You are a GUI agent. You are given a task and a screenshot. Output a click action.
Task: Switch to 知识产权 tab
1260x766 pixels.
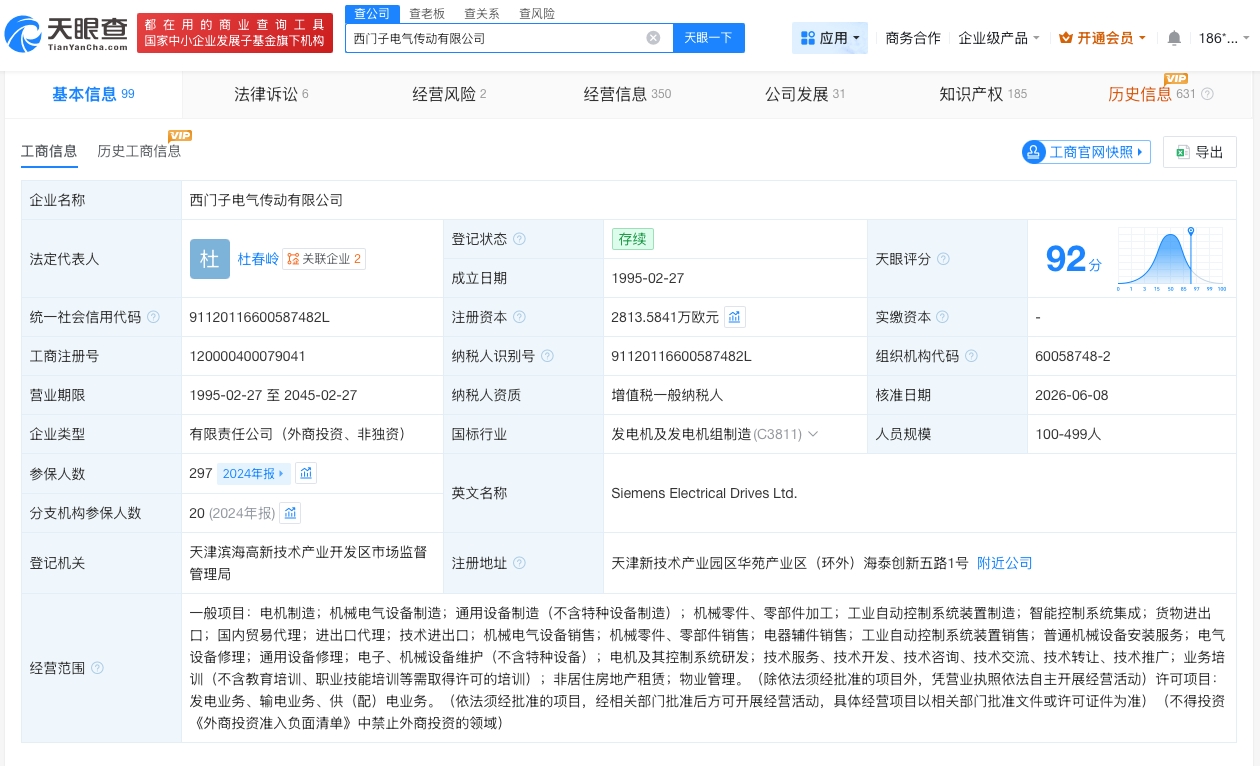click(983, 94)
